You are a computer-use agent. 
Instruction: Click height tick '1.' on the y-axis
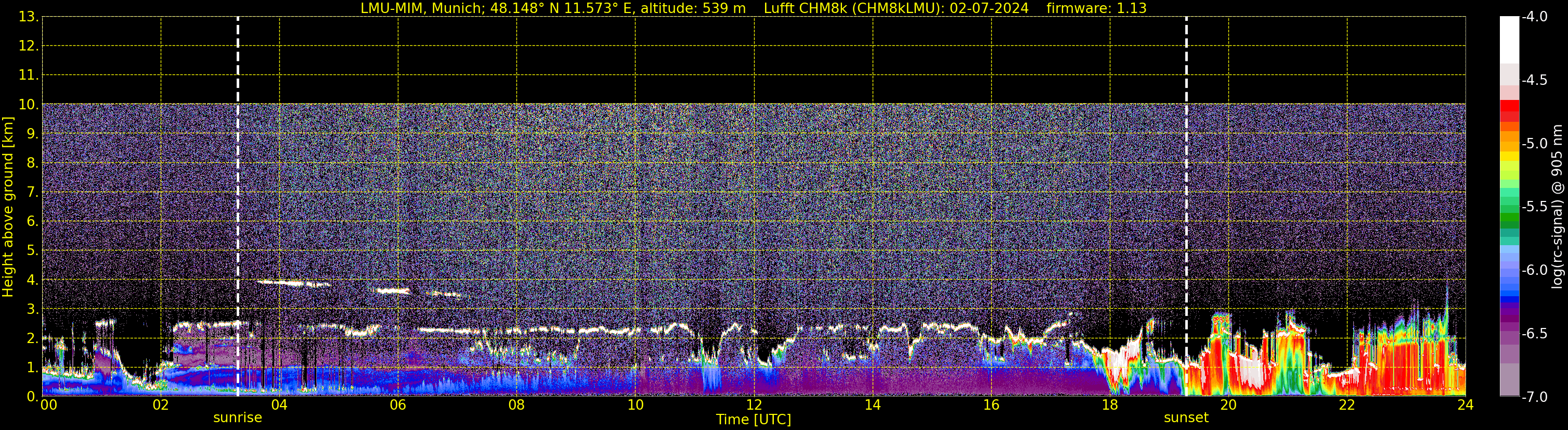32,368
